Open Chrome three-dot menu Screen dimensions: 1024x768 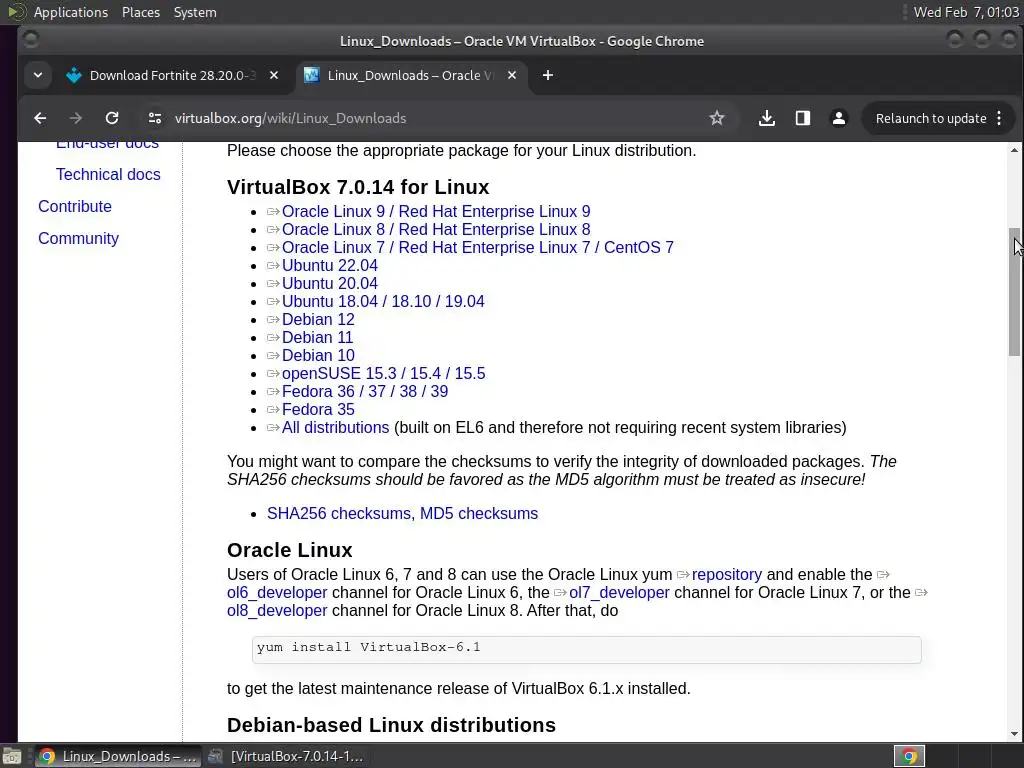point(999,118)
